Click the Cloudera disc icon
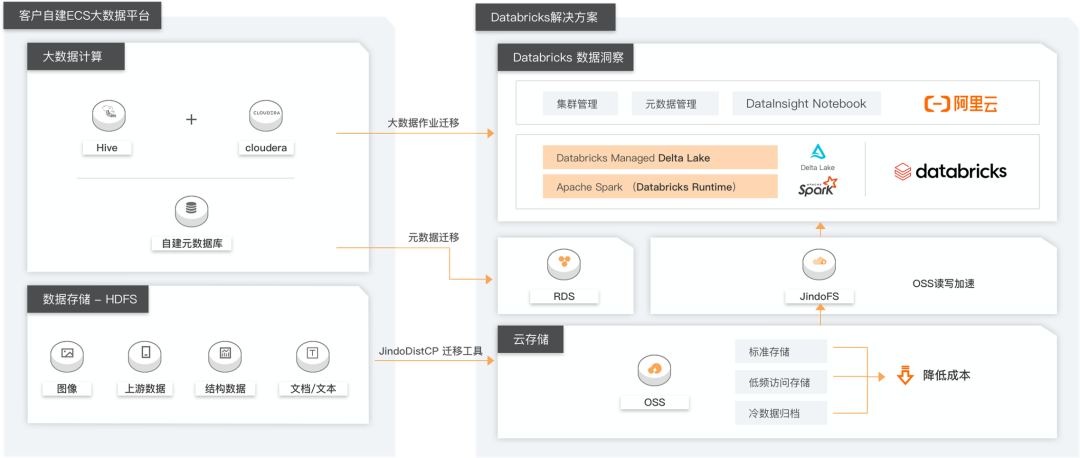 click(266, 116)
